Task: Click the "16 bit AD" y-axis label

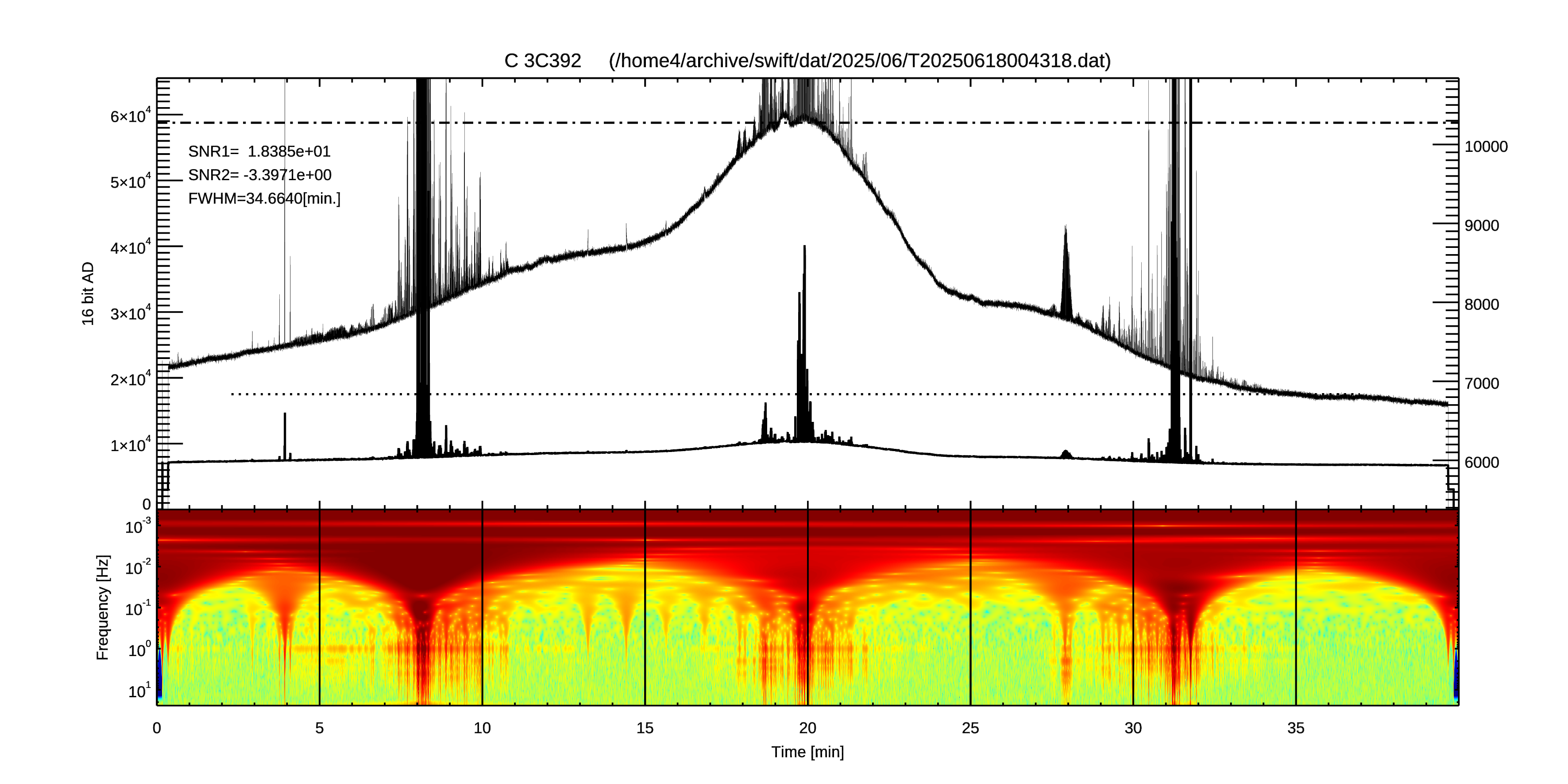Action: [88, 294]
